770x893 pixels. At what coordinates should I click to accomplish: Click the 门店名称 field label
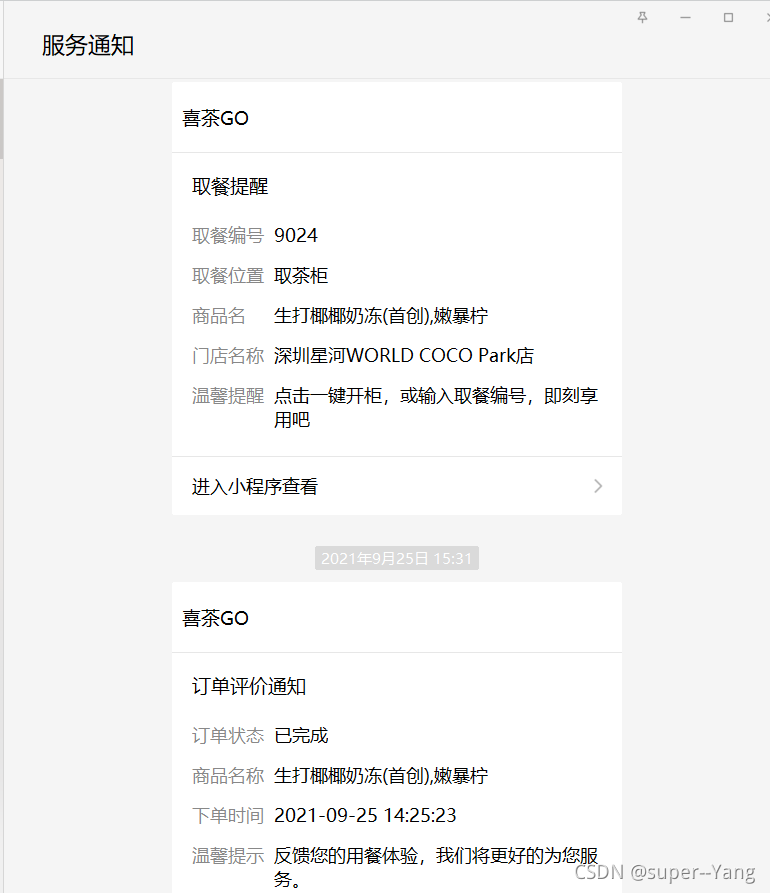tap(228, 355)
